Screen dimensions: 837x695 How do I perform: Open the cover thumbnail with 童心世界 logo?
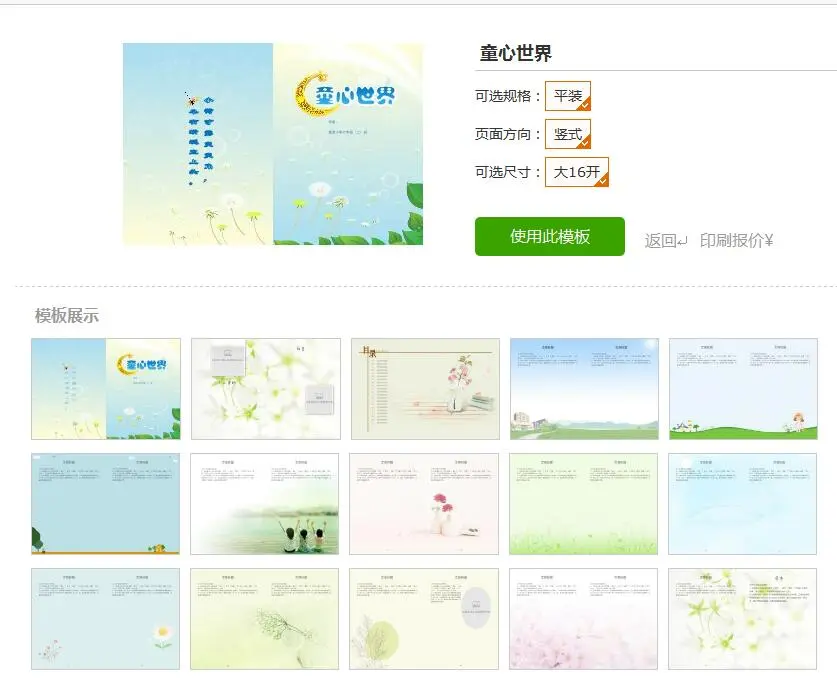pos(106,389)
